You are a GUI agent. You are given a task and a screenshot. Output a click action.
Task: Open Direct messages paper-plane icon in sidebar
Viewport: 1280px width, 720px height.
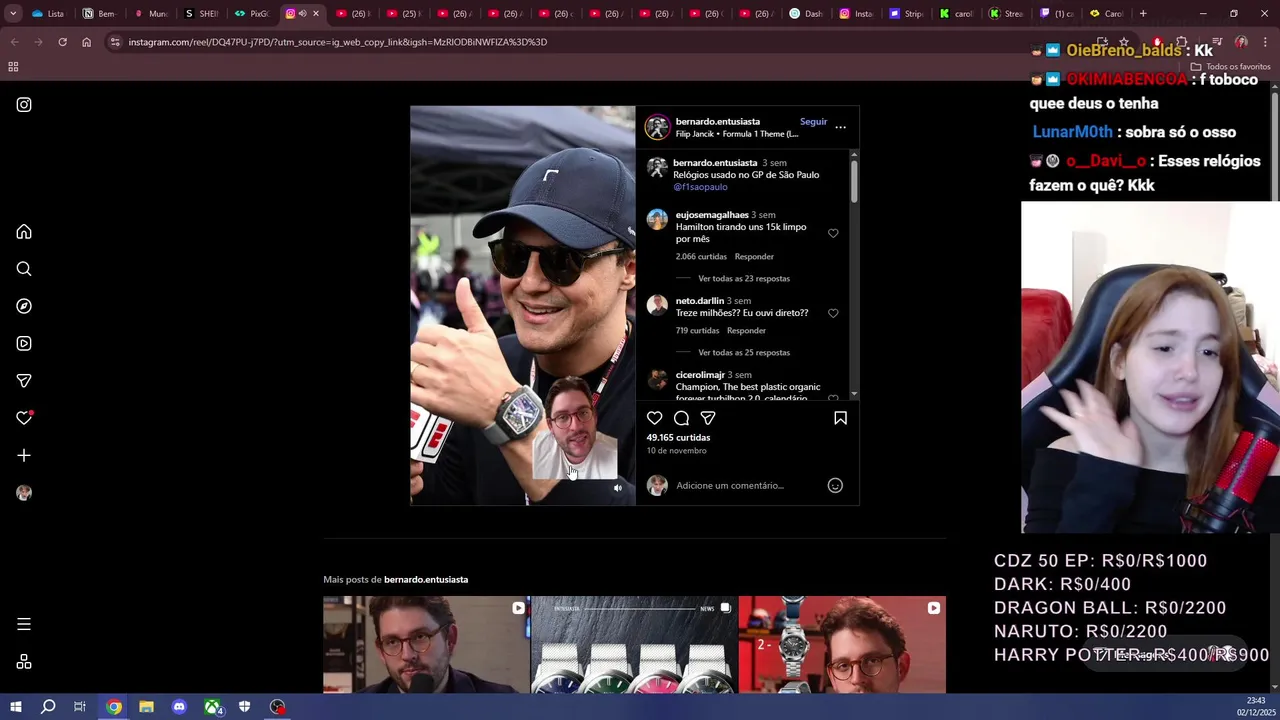click(24, 381)
